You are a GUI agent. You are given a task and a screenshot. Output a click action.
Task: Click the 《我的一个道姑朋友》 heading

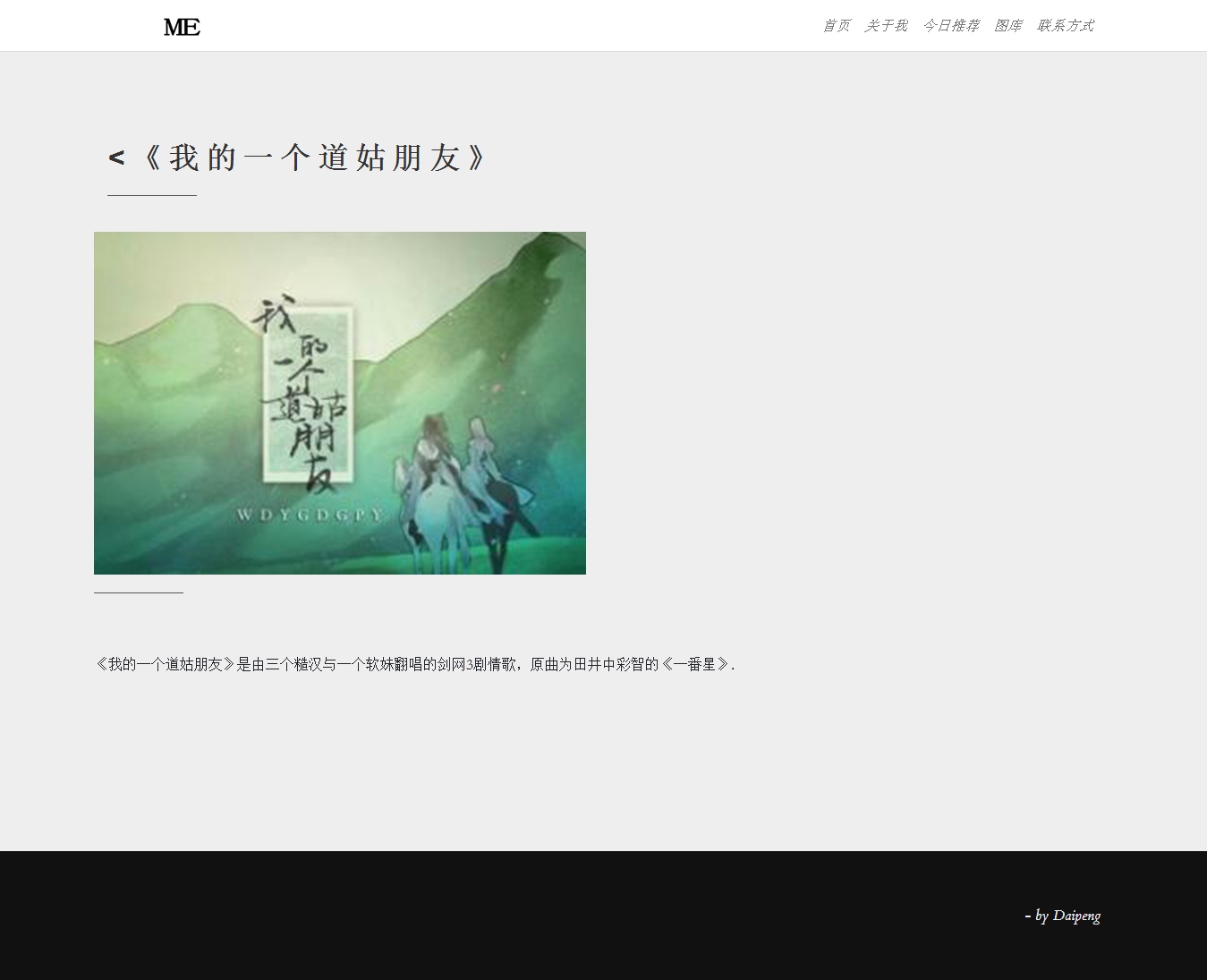tap(315, 158)
